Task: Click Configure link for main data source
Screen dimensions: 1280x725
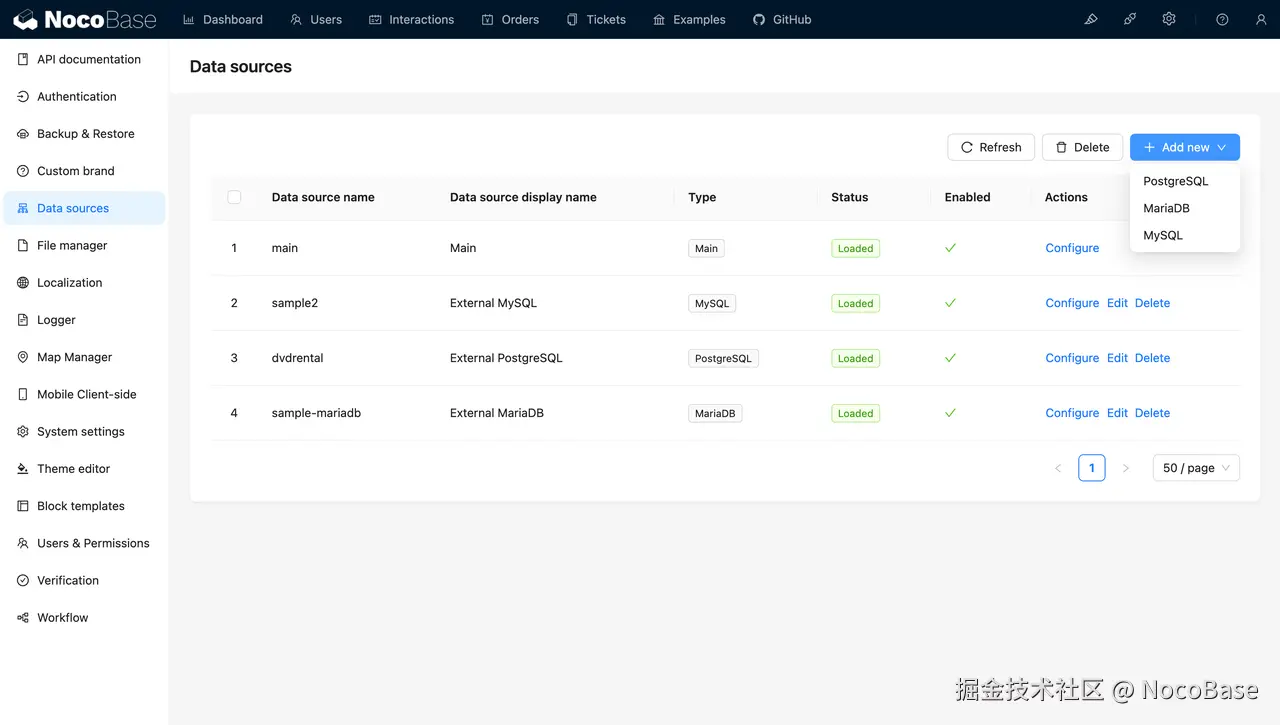Action: (x=1072, y=248)
